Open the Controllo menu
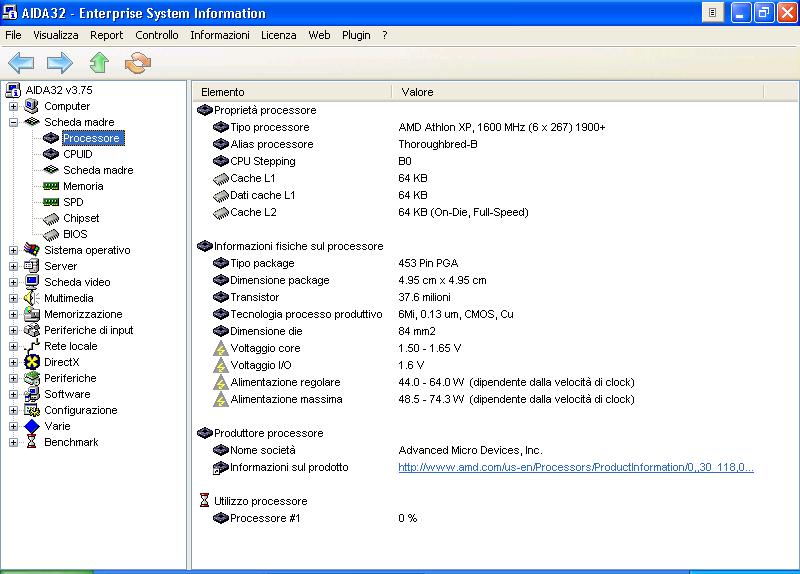800x574 pixels. pos(157,35)
